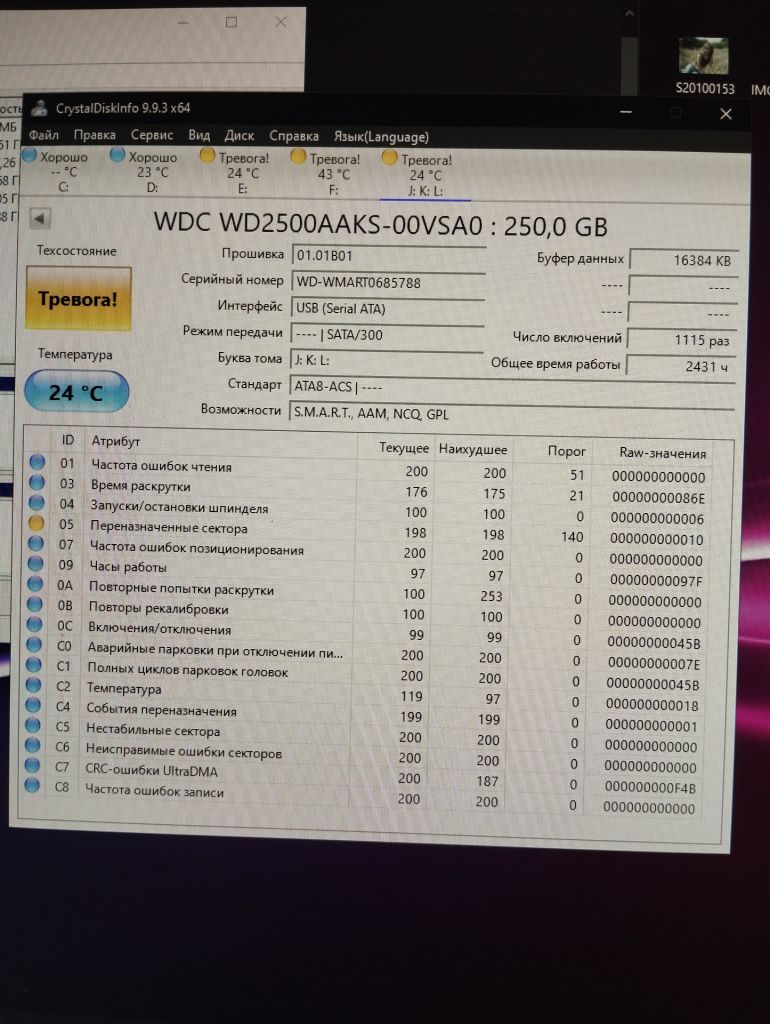Click status icon for Частота ошибок записи
This screenshot has width=770, height=1024.
[x=32, y=786]
